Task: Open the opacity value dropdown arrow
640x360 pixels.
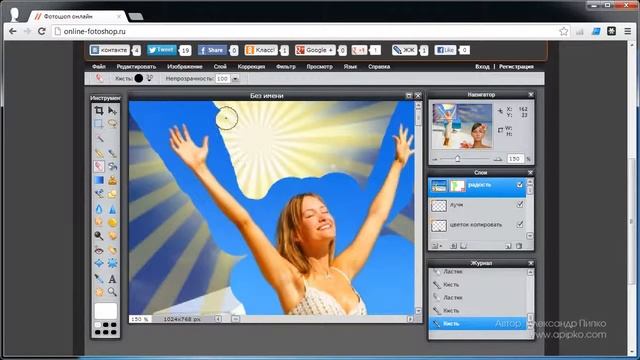Action: pos(235,78)
